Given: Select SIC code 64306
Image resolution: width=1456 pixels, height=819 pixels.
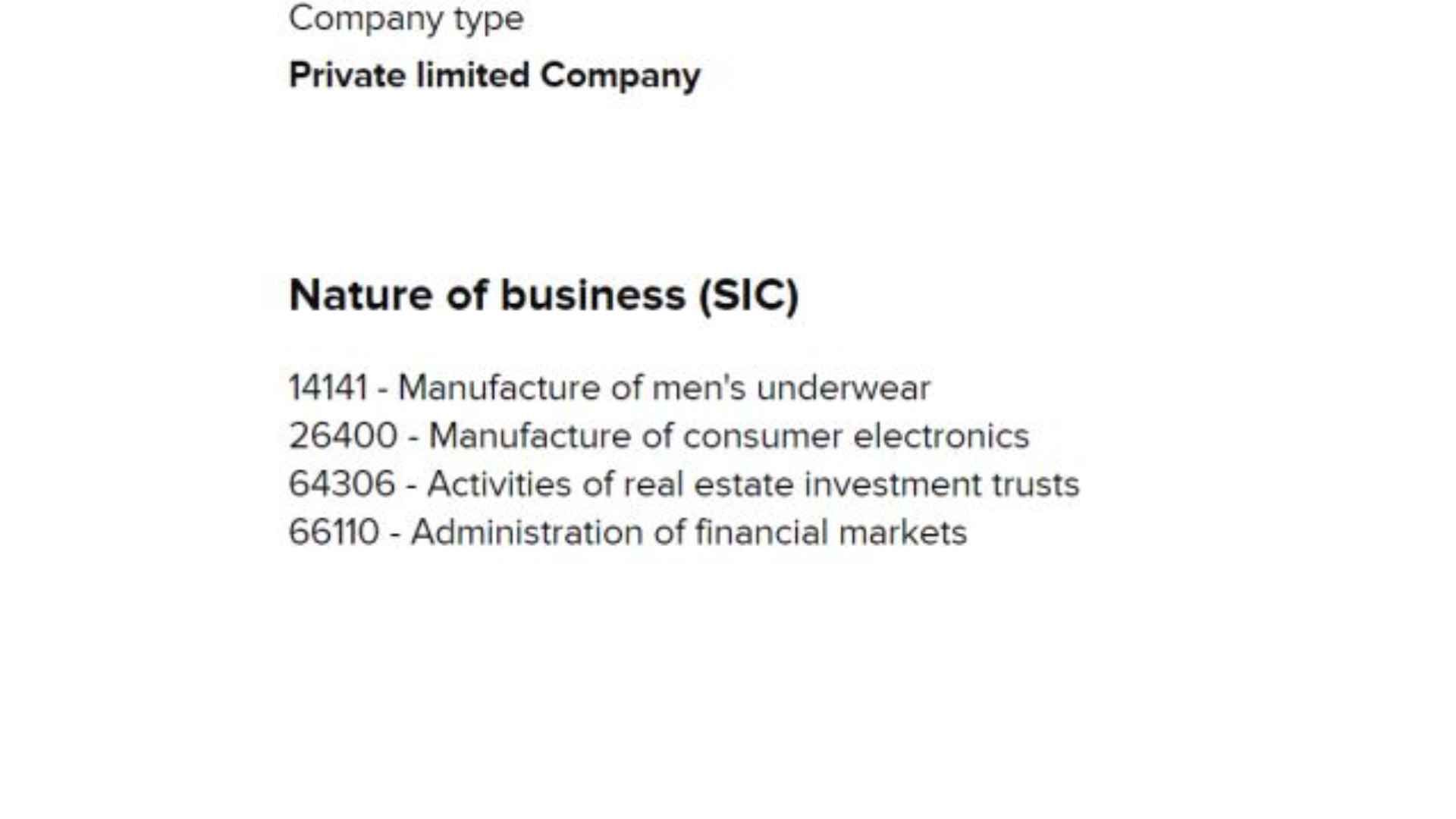Looking at the screenshot, I should click(x=342, y=484).
